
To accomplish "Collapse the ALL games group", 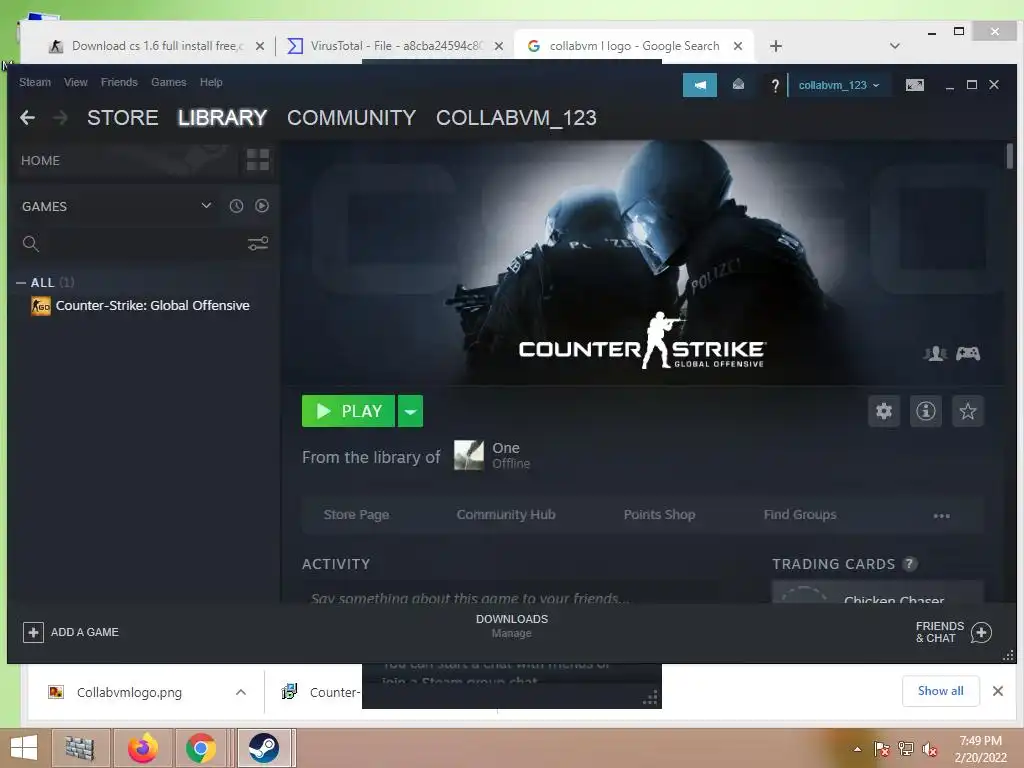I will coord(21,283).
